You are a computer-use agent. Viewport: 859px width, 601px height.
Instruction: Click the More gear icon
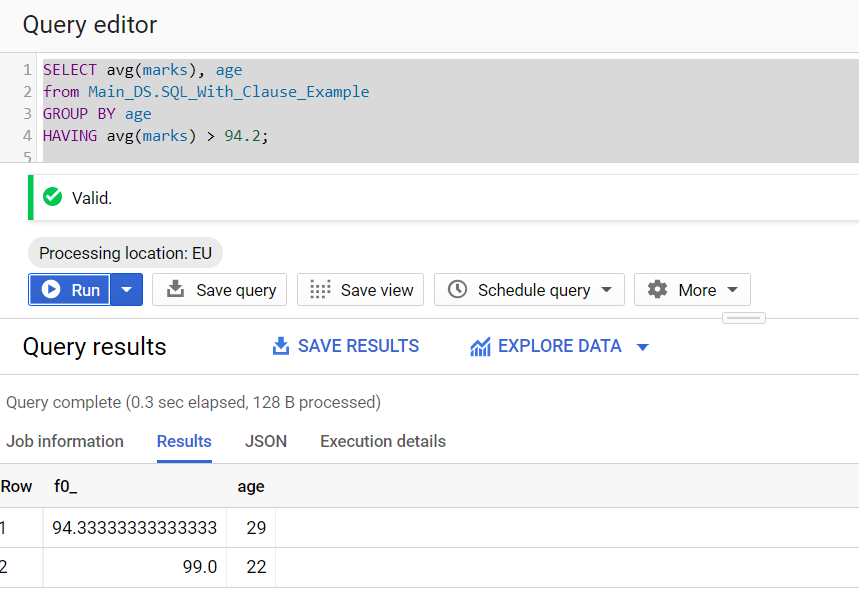657,290
